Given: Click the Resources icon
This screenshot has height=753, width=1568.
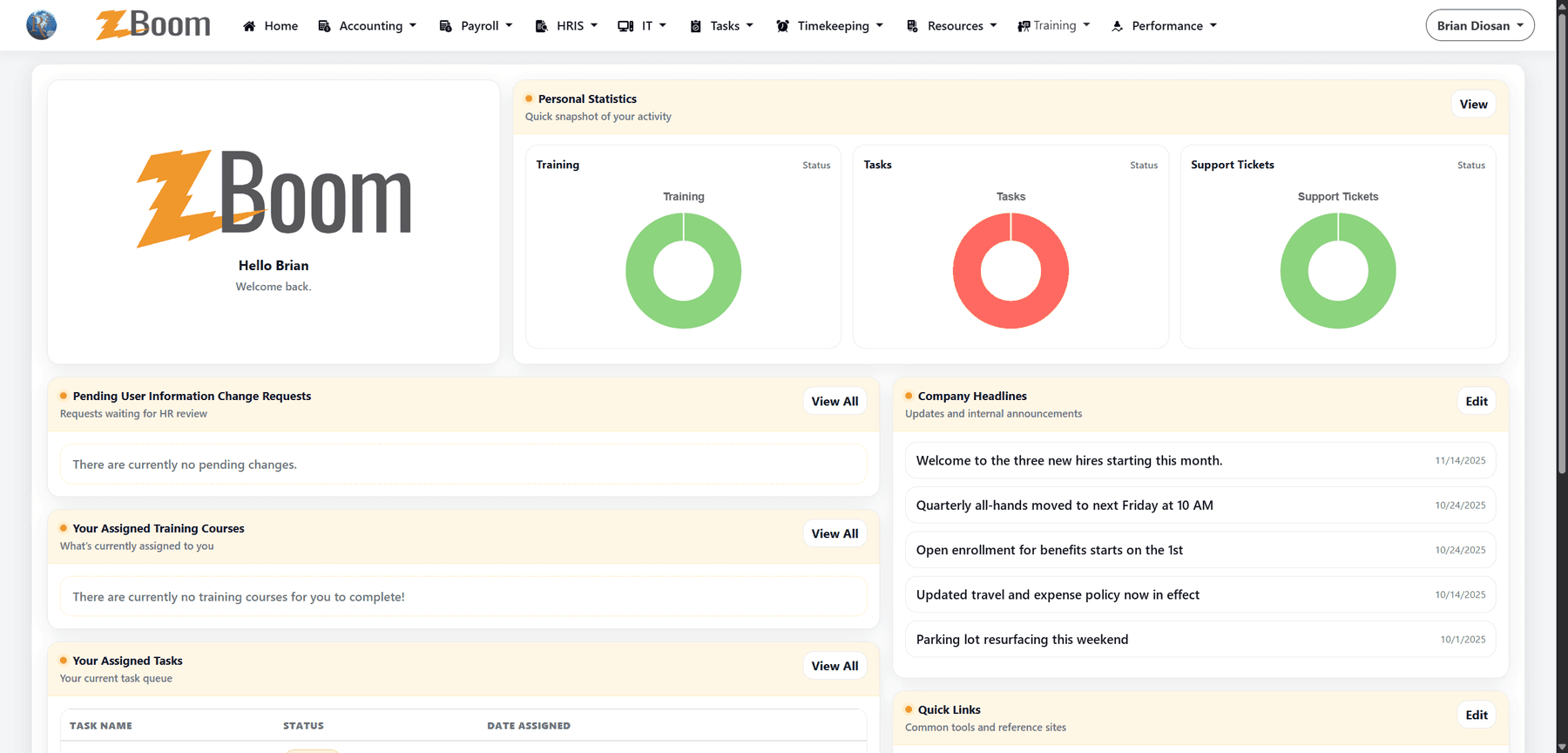Looking at the screenshot, I should tap(912, 26).
